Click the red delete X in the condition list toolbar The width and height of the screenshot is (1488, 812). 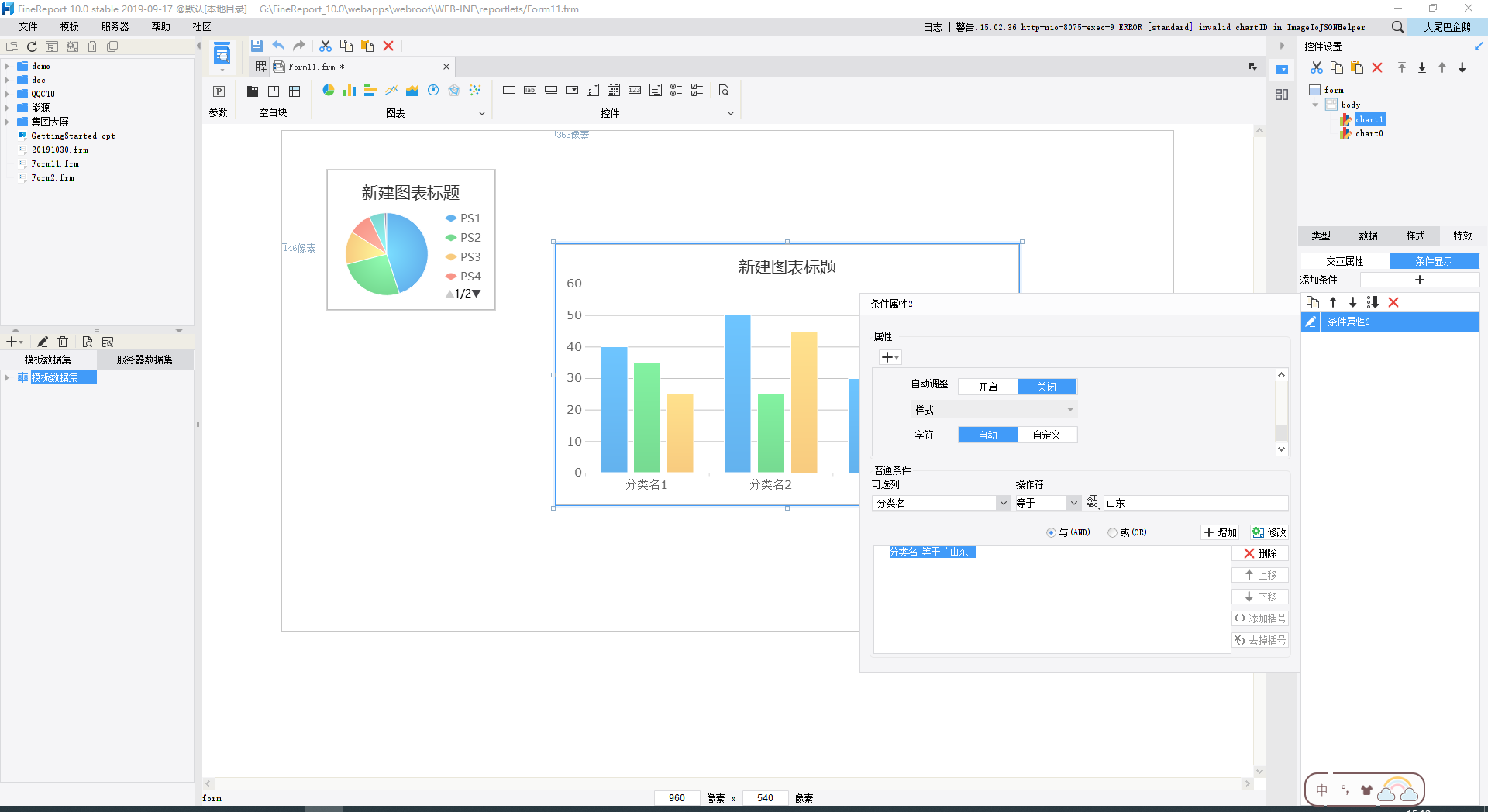click(x=1393, y=302)
